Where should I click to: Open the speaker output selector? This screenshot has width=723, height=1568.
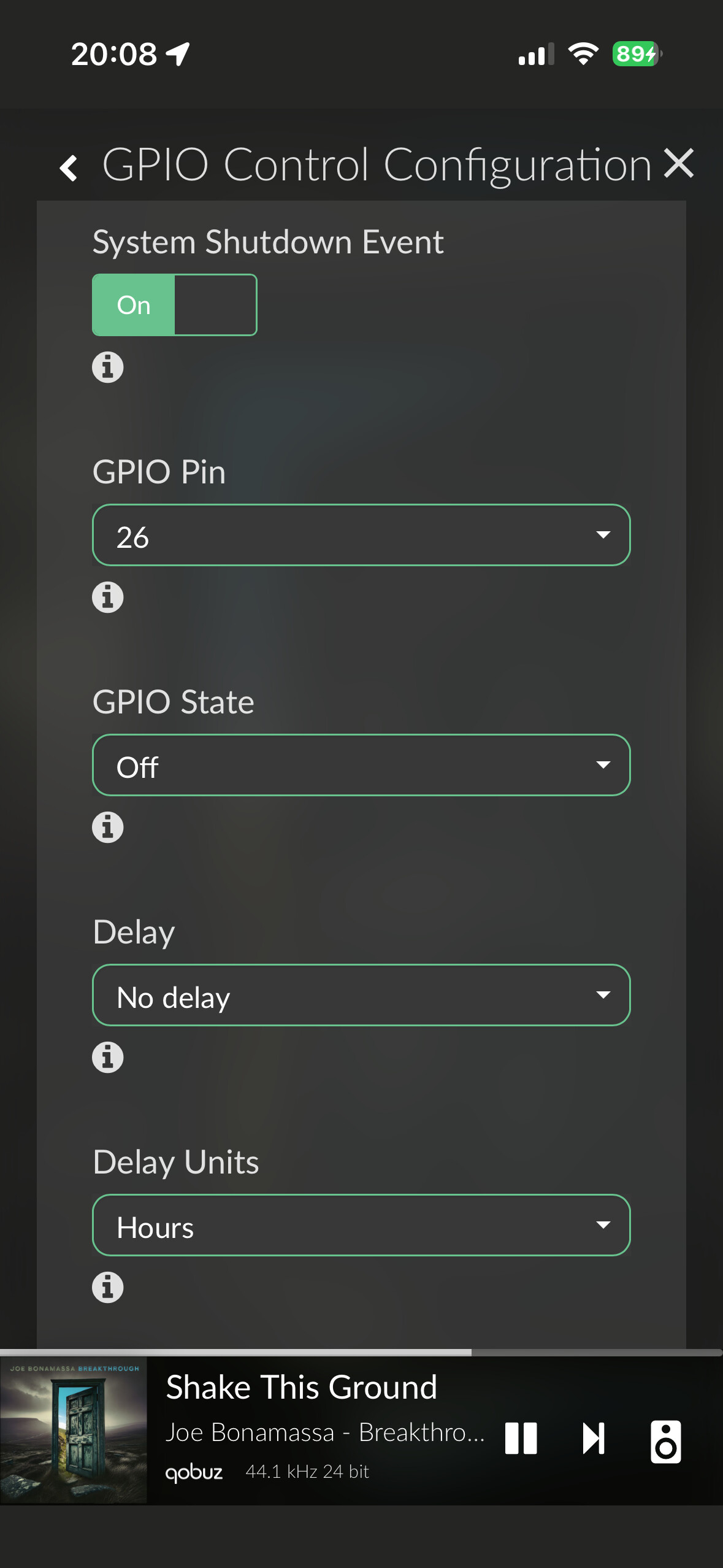coord(666,1441)
